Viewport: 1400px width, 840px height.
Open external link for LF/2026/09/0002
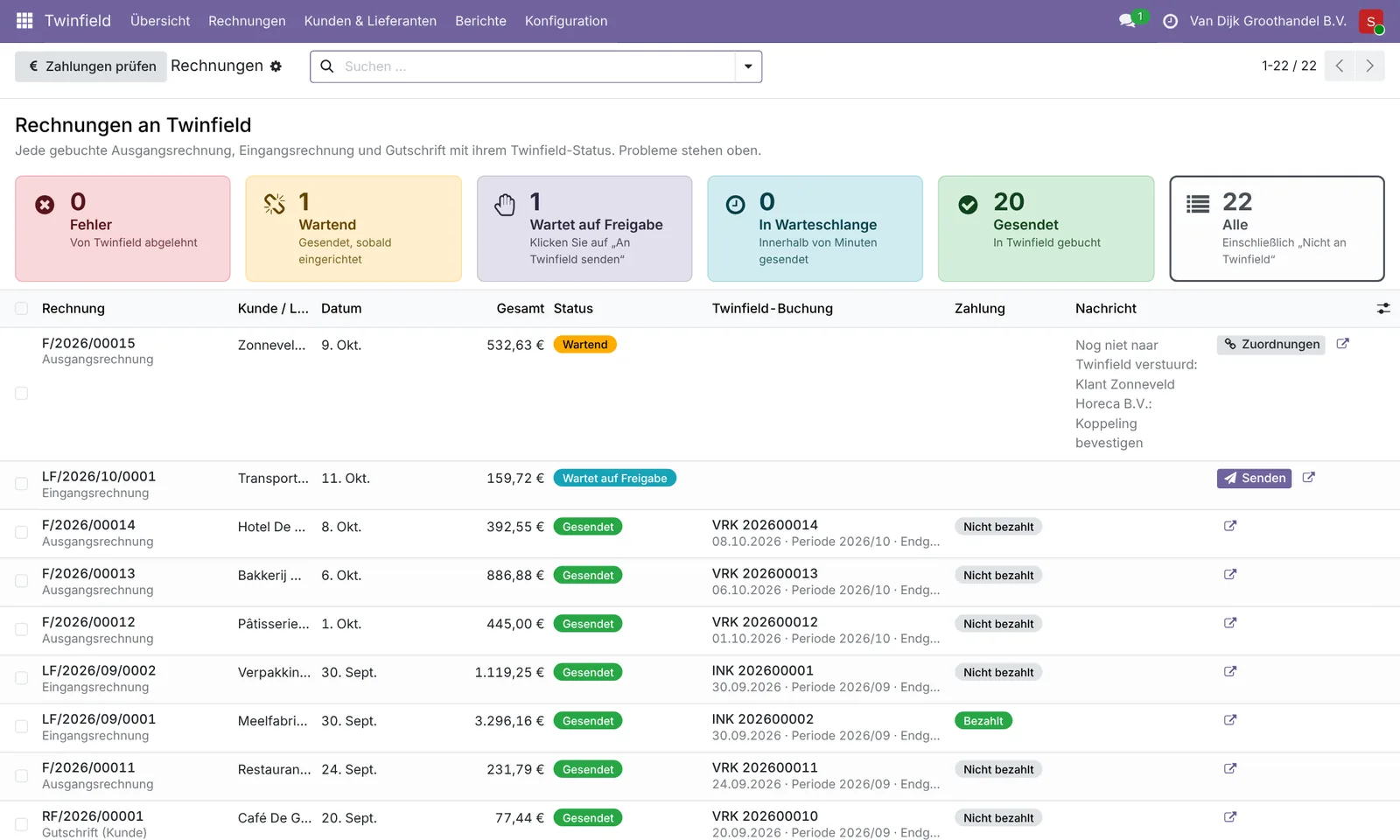[x=1230, y=672]
